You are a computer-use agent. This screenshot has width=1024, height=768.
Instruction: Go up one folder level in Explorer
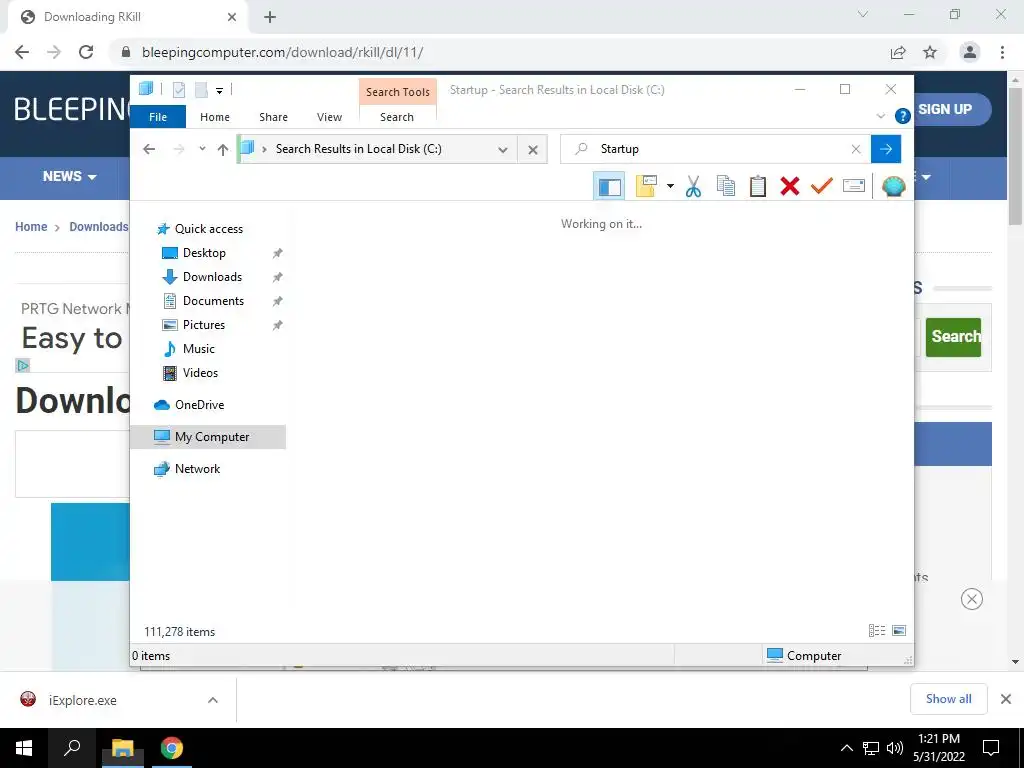tap(223, 150)
